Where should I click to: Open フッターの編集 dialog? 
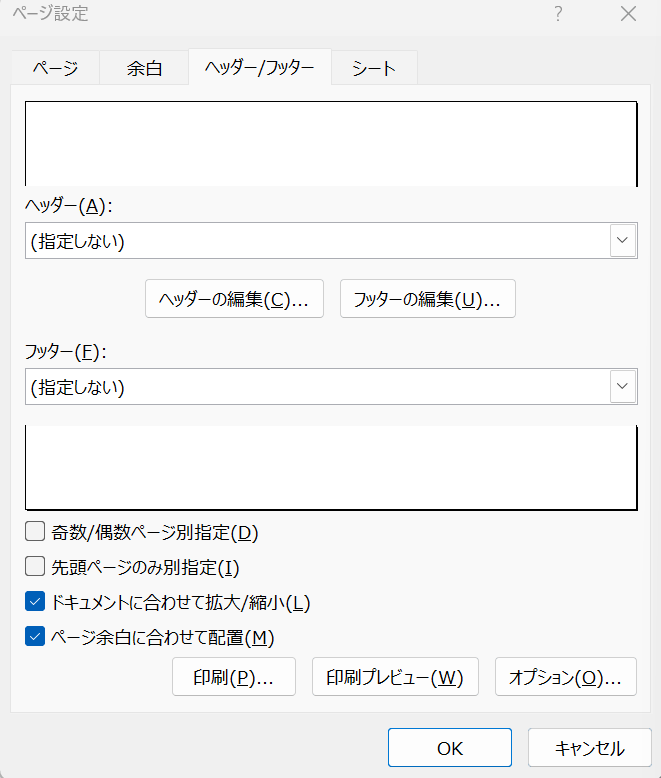pyautogui.click(x=427, y=299)
